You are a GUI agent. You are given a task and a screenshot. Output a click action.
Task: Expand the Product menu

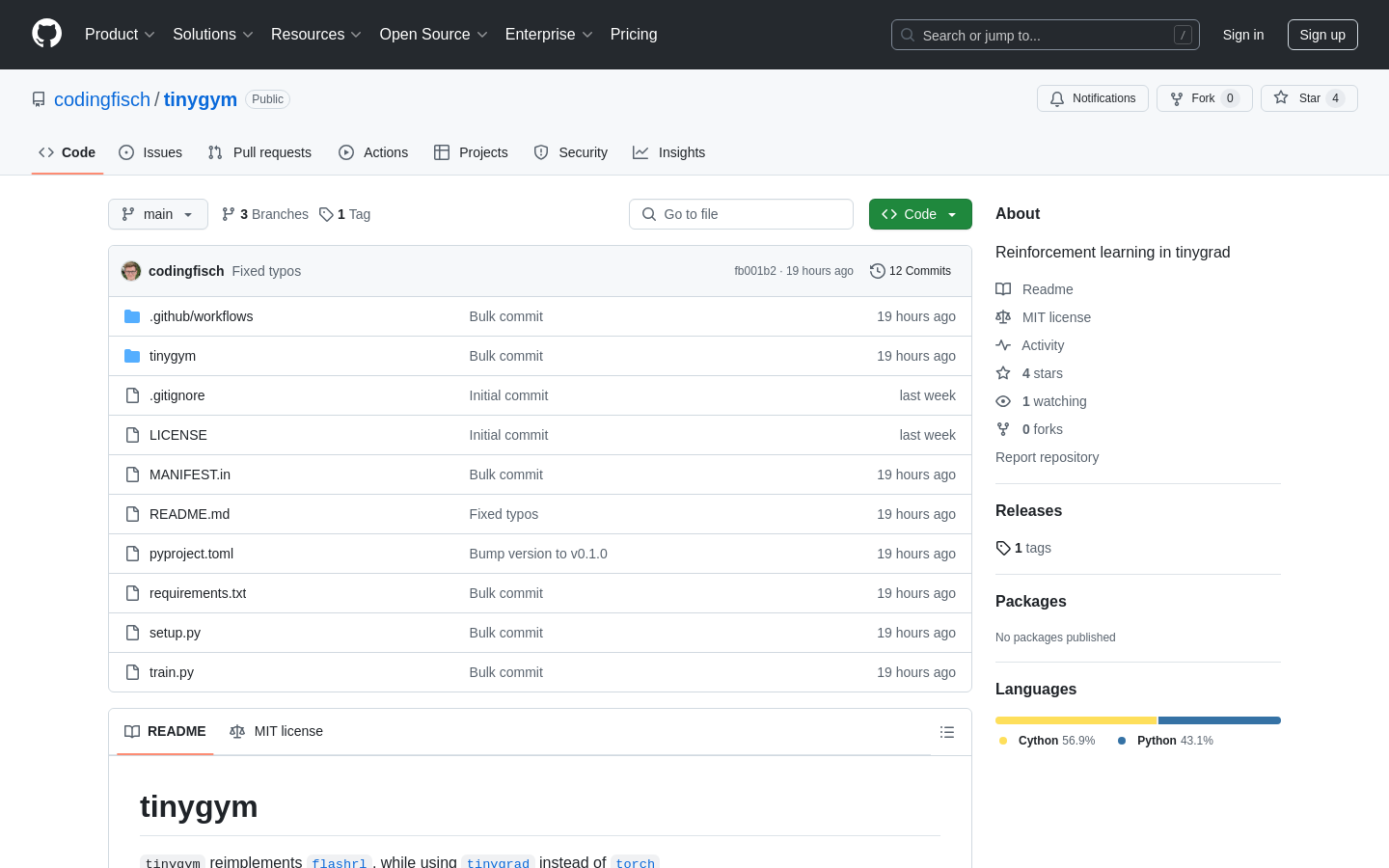coord(120,34)
